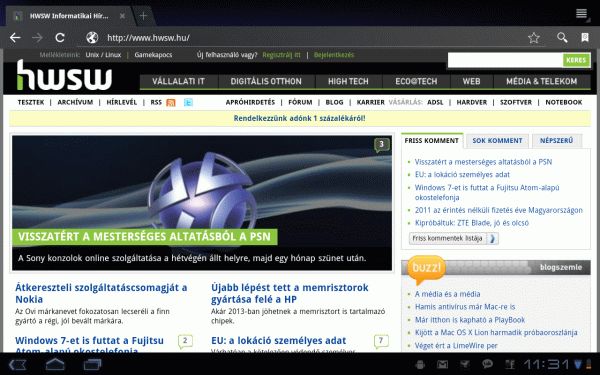Show recent apps from the system bar
Screen dimensions: 600x375
click(92, 364)
